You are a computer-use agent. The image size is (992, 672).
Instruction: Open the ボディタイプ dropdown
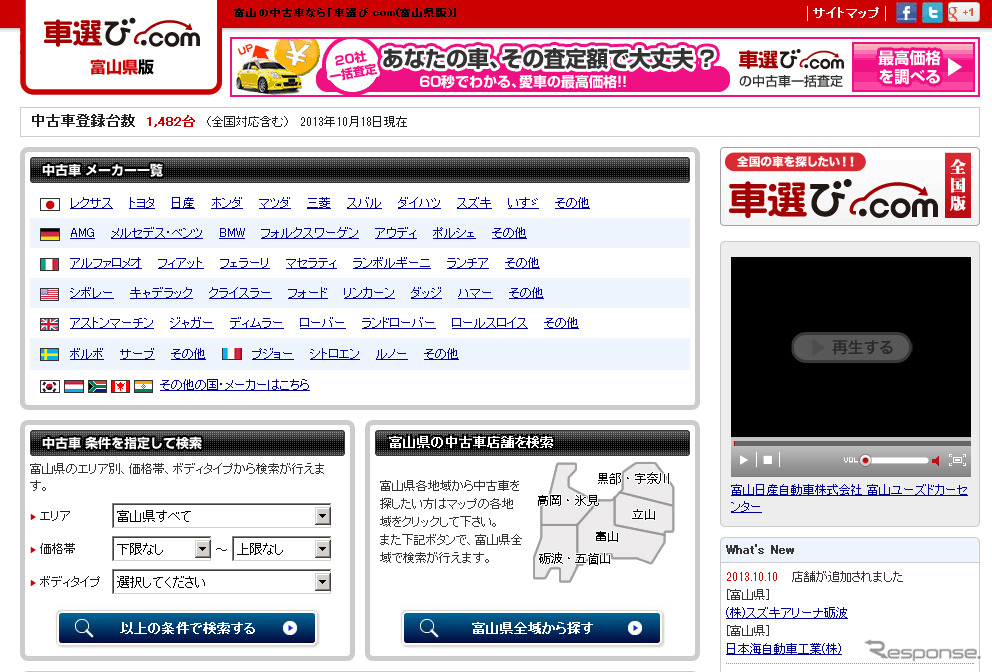[221, 582]
